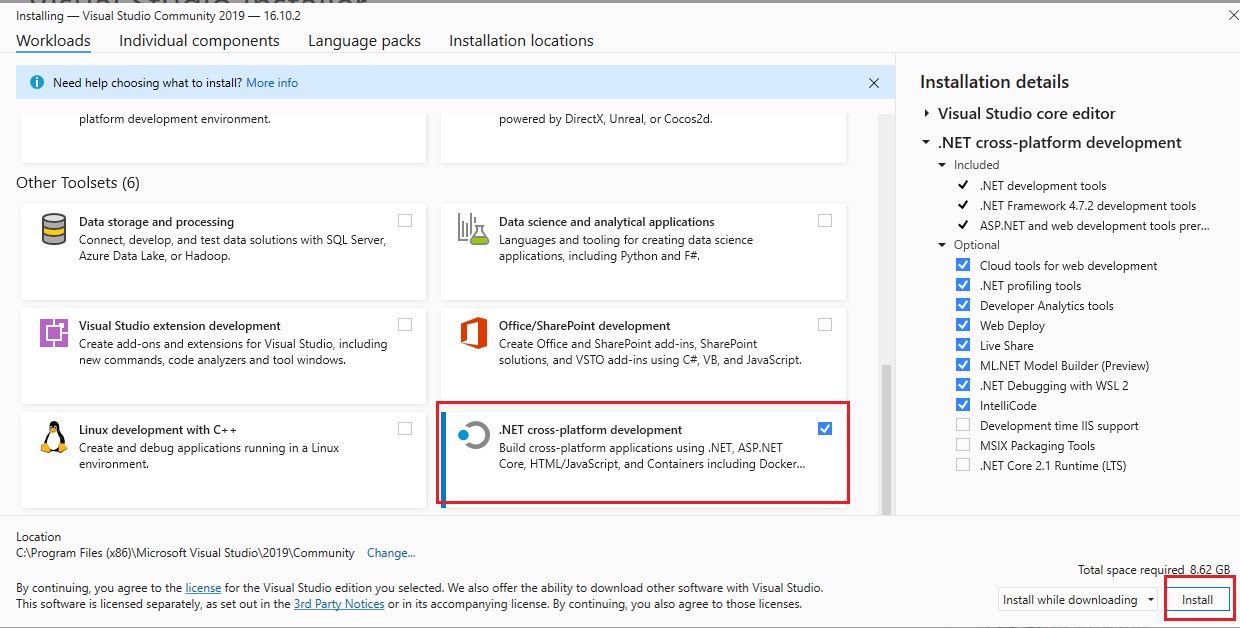1240x628 pixels.
Task: Uncheck the IntelliCode component
Action: point(963,405)
